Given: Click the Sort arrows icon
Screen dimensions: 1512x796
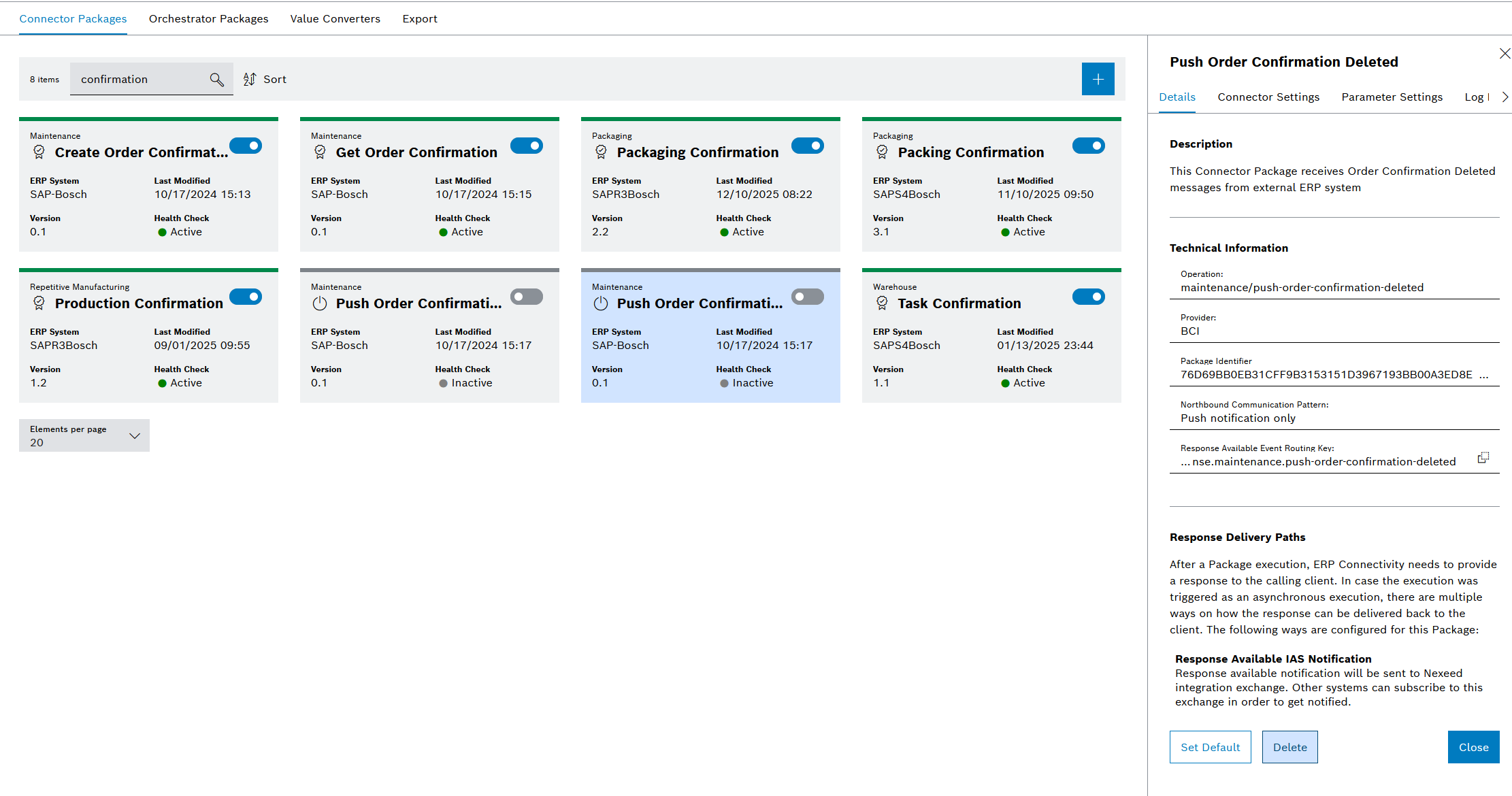Looking at the screenshot, I should (250, 80).
